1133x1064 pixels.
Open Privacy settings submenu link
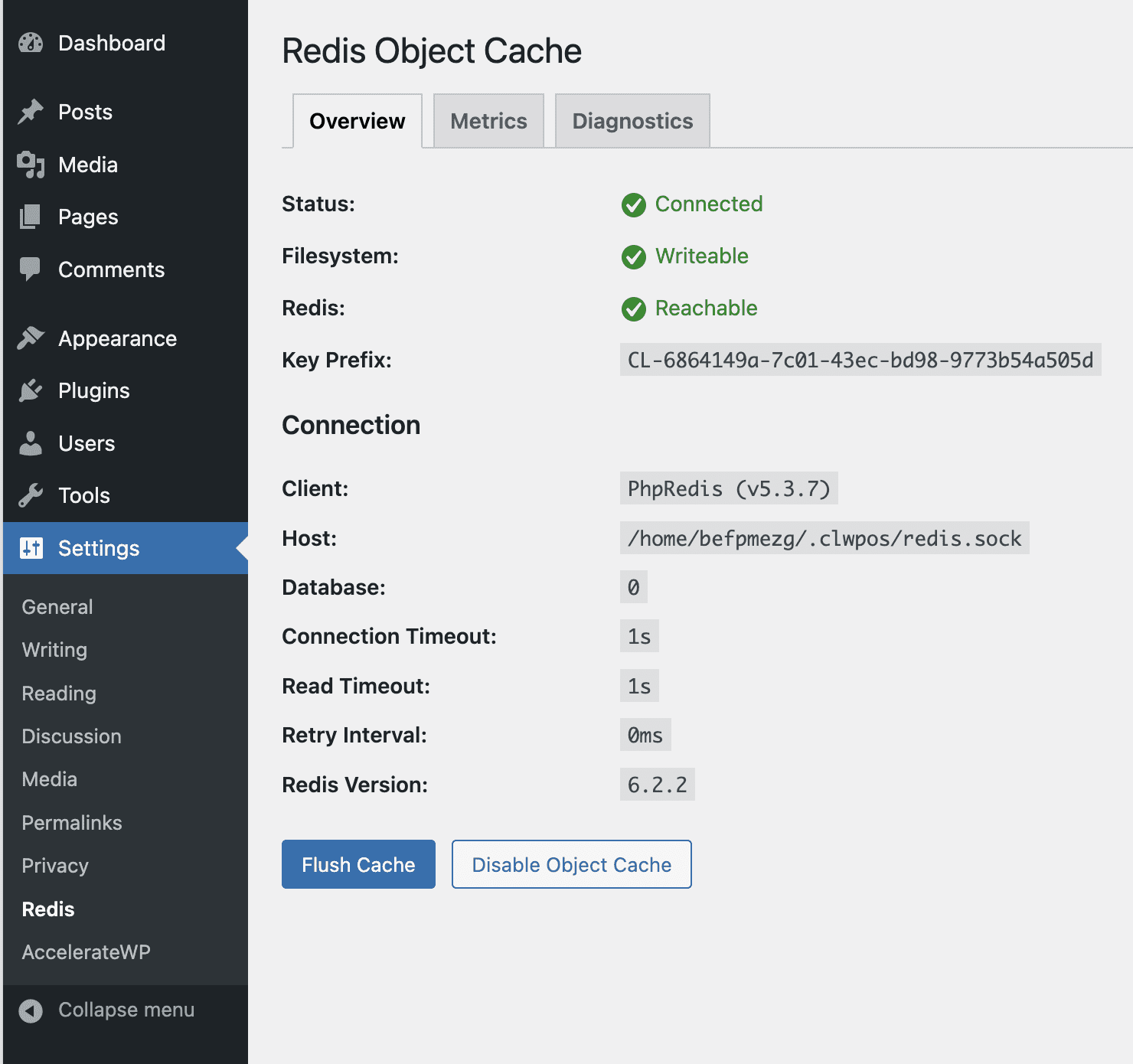(x=55, y=866)
